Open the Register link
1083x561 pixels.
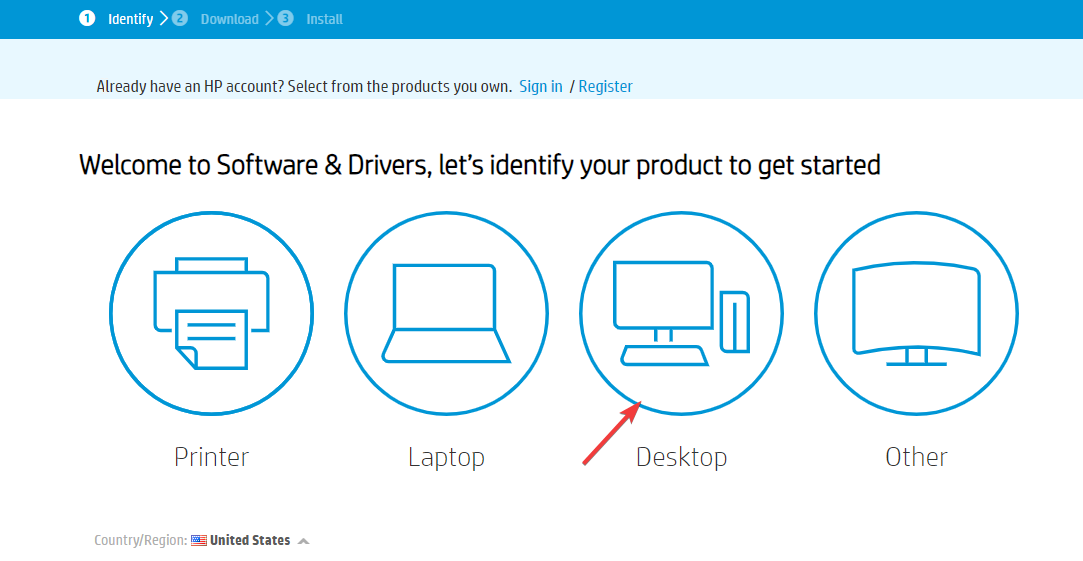pyautogui.click(x=606, y=86)
